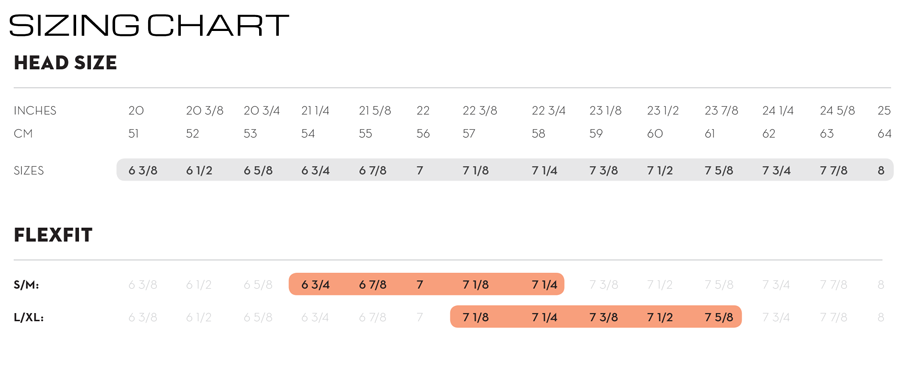The image size is (900, 380).
Task: Click the SIZING CHART title
Action: (x=149, y=25)
